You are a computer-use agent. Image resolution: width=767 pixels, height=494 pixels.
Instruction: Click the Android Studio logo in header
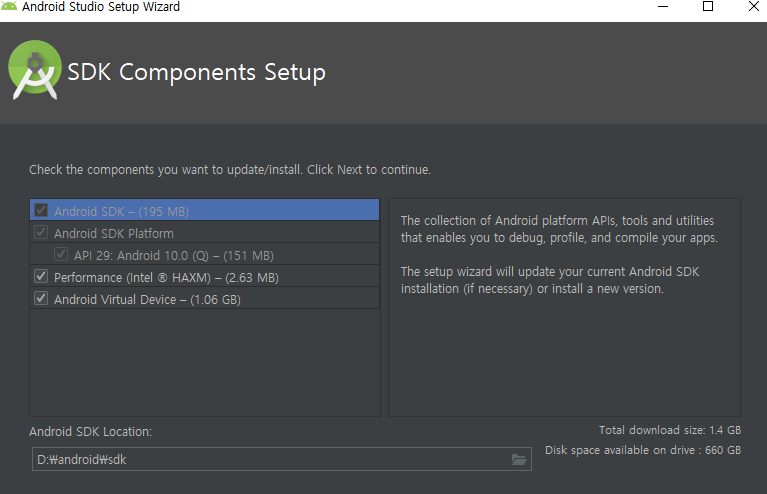[35, 70]
